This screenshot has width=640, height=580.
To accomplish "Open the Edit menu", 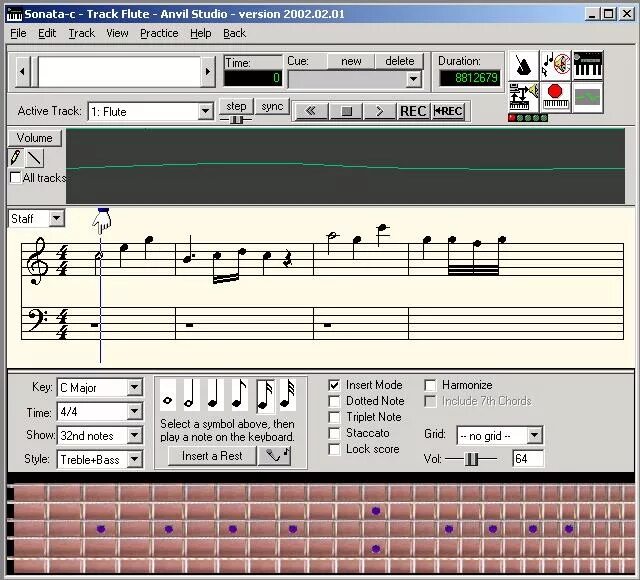I will click(x=47, y=33).
